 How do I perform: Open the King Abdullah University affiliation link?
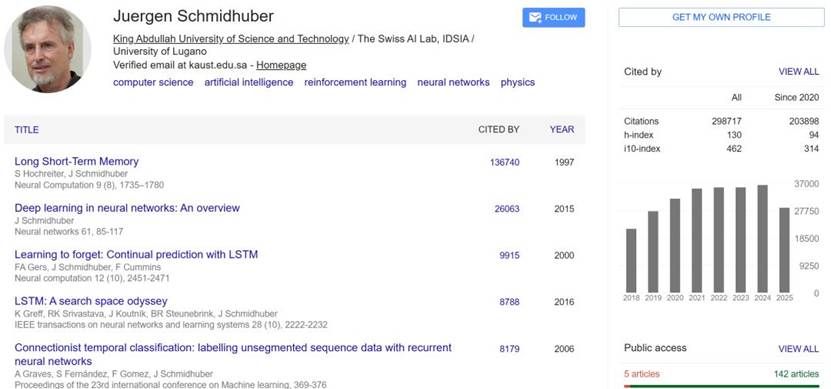click(x=231, y=39)
